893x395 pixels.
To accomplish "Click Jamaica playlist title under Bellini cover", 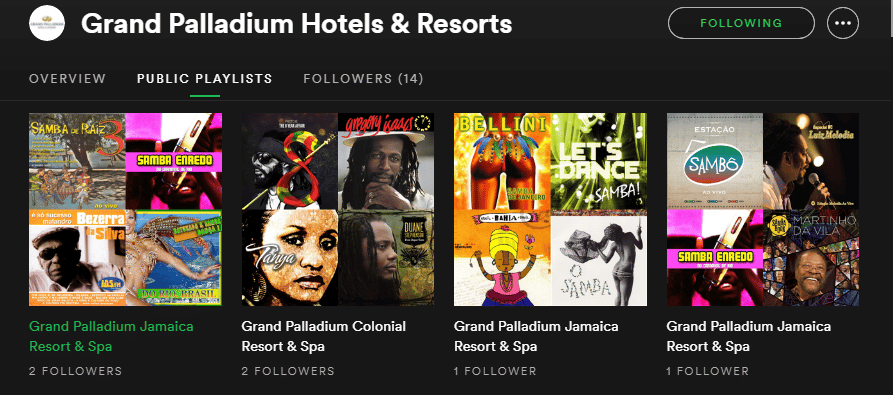I will click(x=536, y=336).
